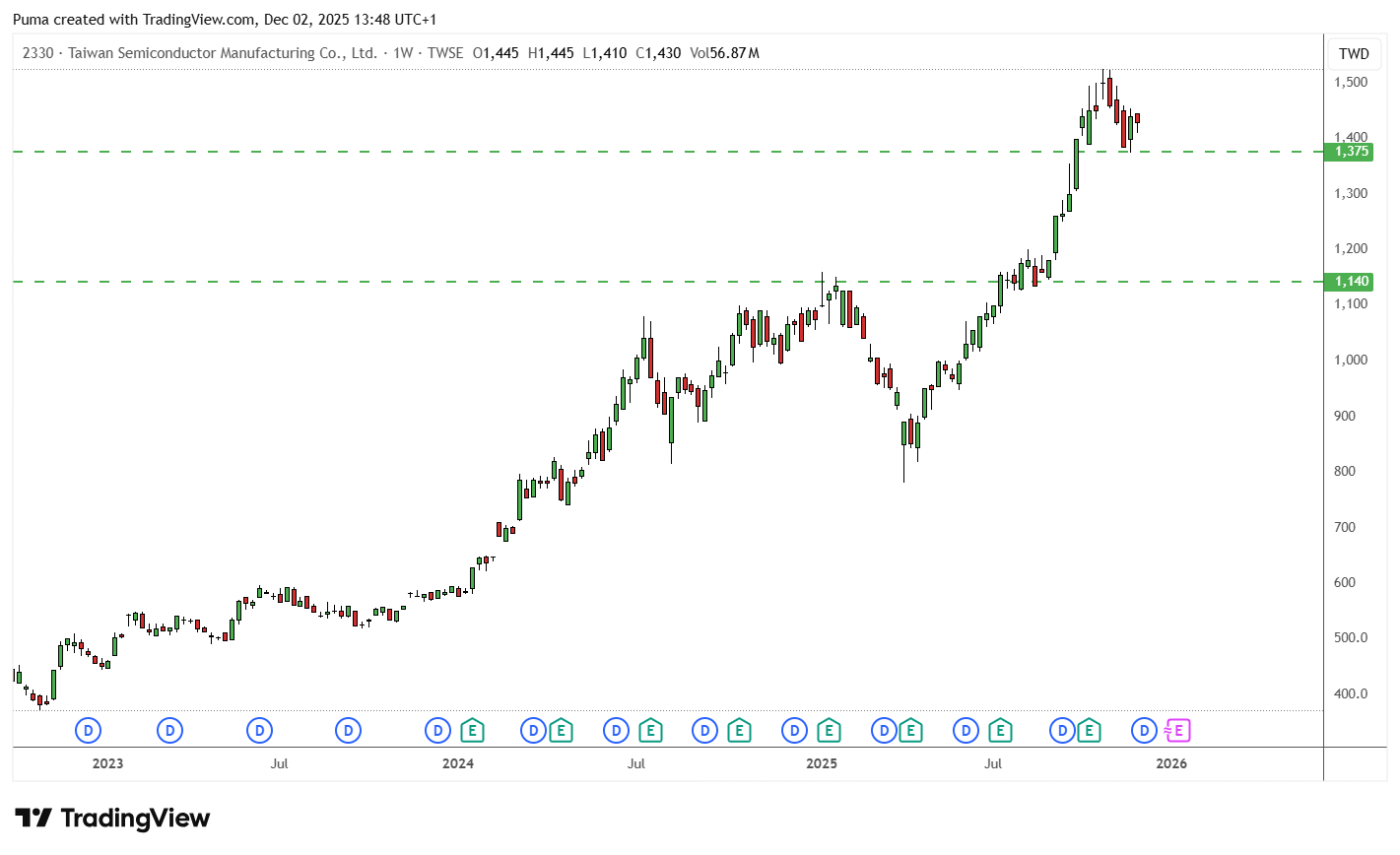Viewport: 1400px width, 855px height.
Task: Open the pink upcoming earnings marker
Action: [1177, 731]
